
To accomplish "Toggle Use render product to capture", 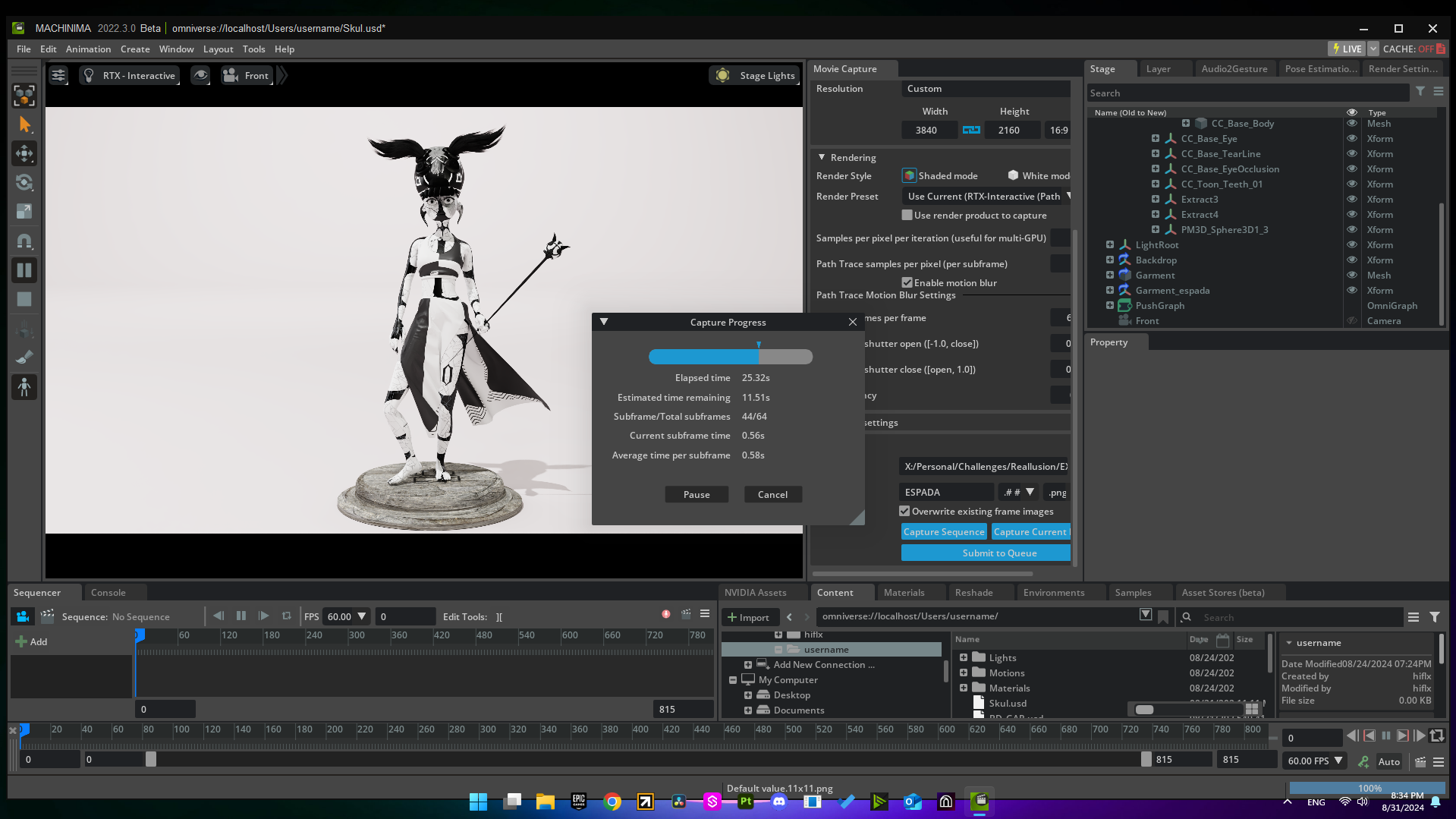I will 907,215.
